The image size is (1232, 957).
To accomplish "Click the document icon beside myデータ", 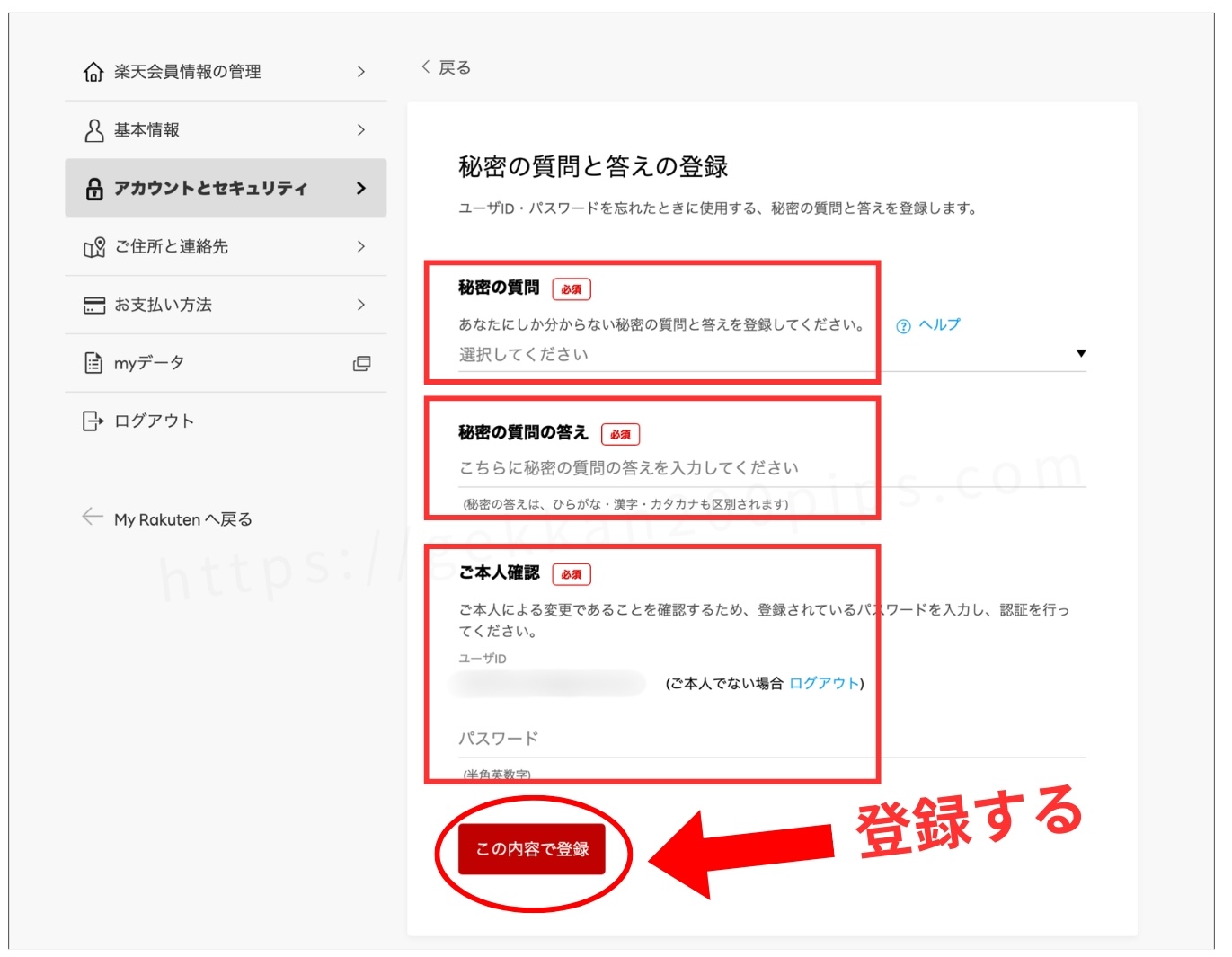I will (x=93, y=363).
